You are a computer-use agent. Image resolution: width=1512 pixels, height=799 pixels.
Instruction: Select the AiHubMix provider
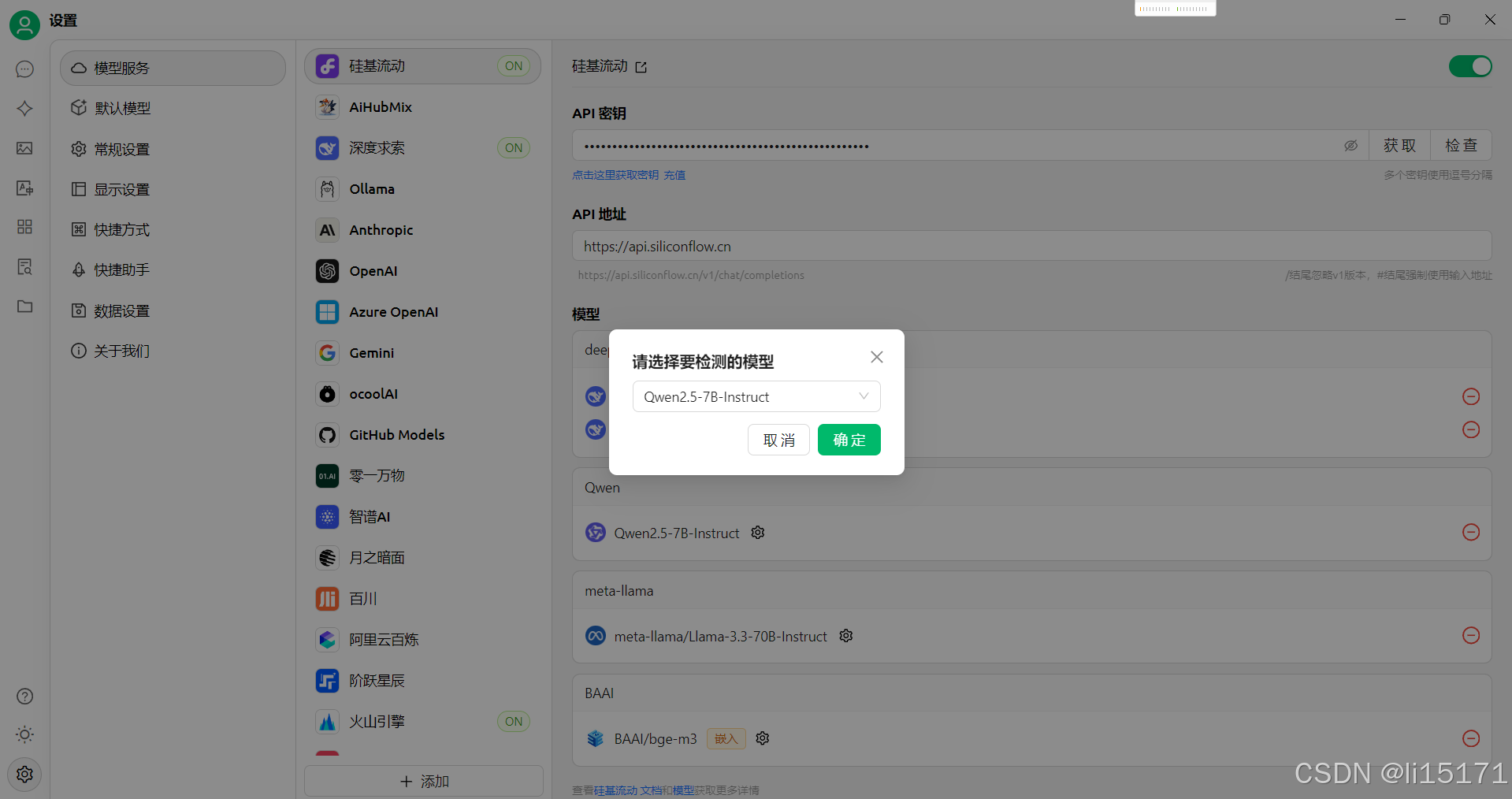point(423,107)
